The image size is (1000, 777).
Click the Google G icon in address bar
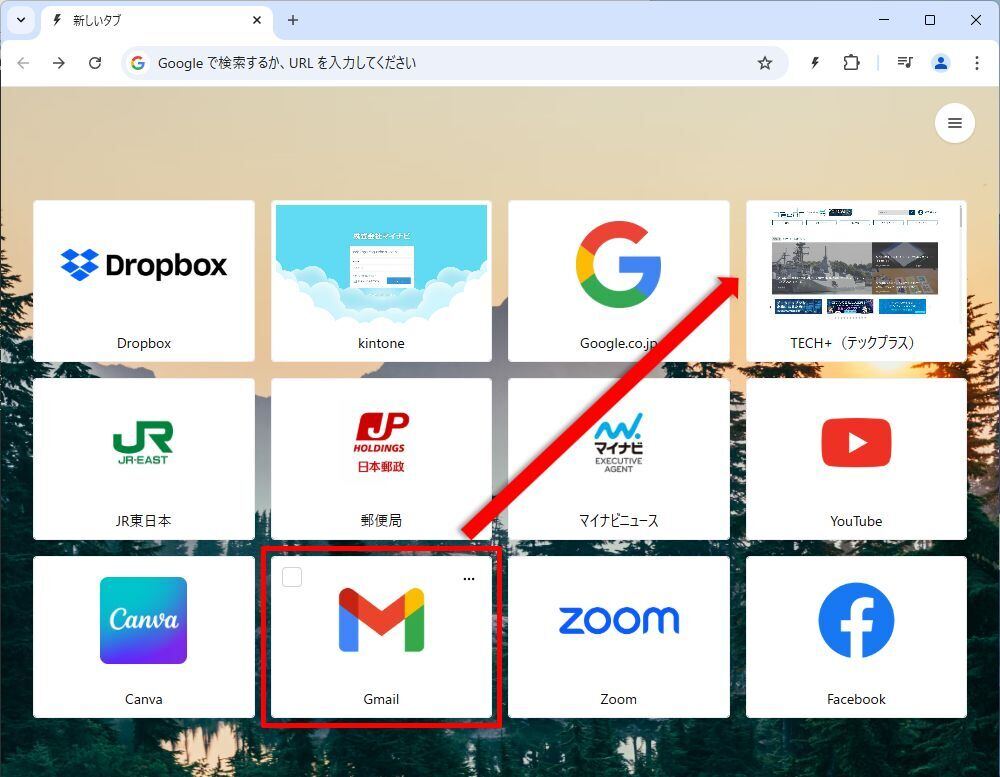pos(138,63)
